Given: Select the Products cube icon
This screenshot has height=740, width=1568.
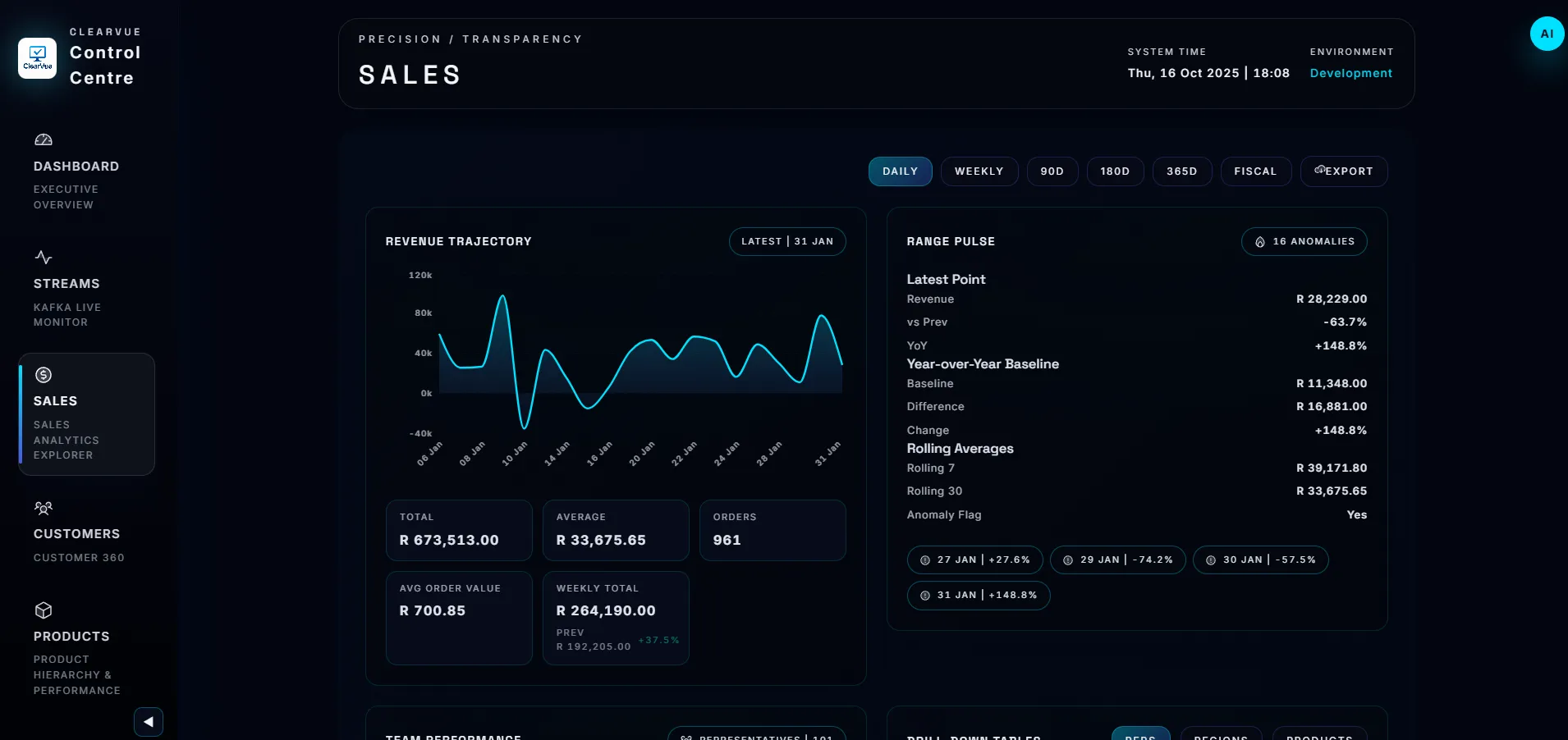Looking at the screenshot, I should [44, 610].
